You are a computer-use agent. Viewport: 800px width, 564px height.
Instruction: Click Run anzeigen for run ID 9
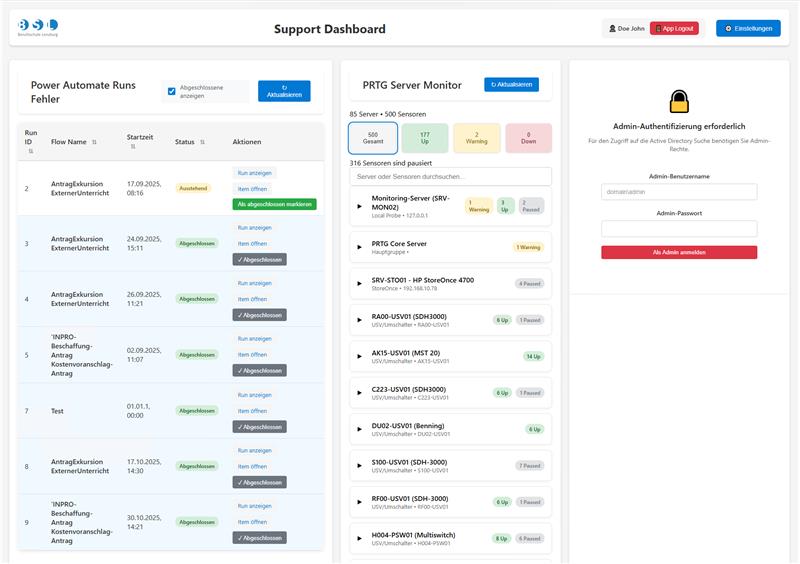(254, 506)
